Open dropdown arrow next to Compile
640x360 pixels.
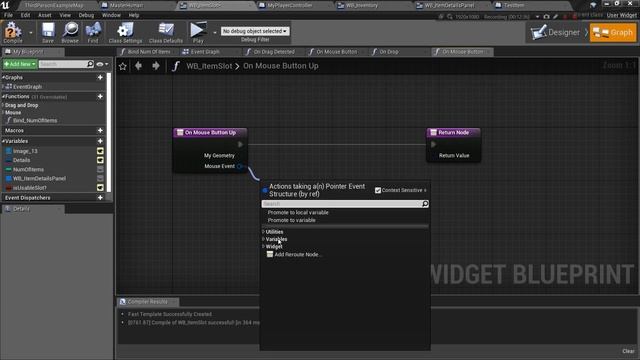point(30,32)
